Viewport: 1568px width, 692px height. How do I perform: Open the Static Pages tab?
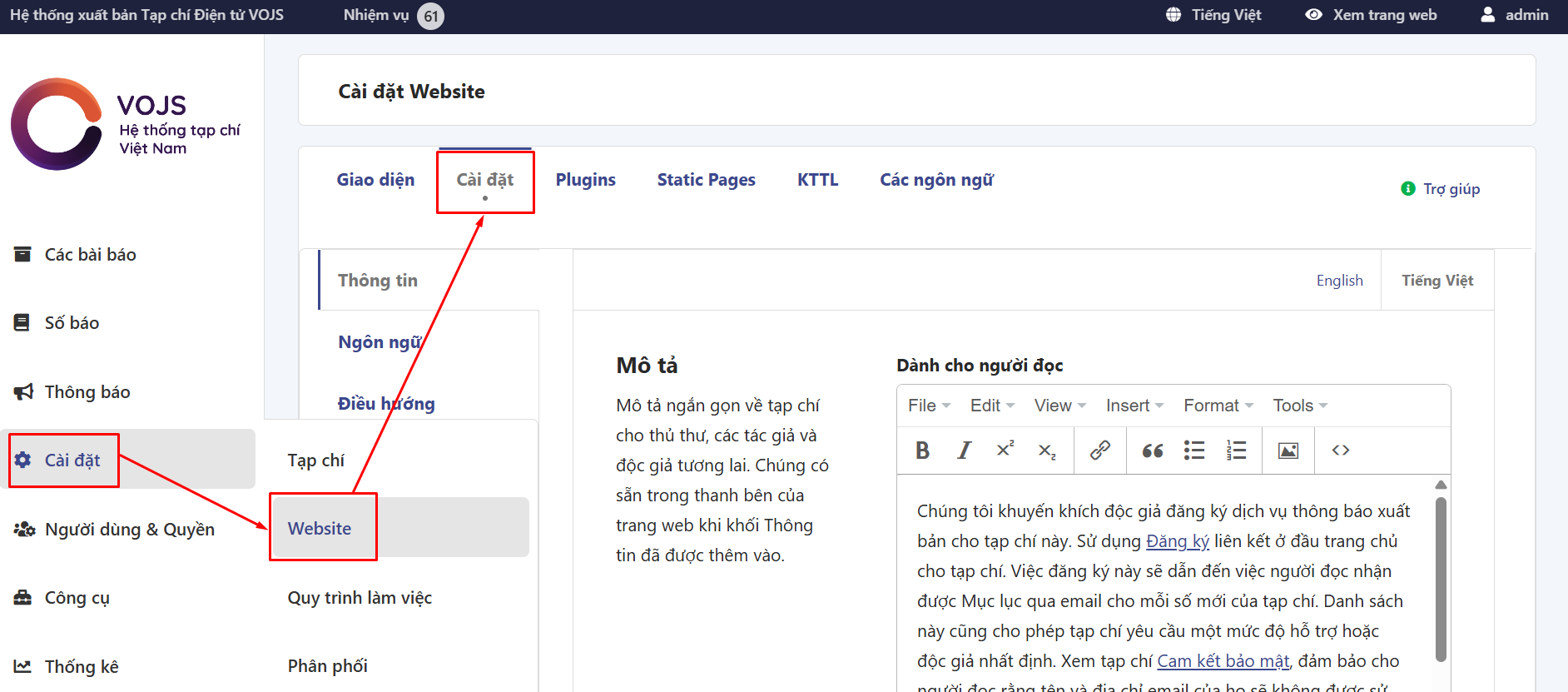pos(706,180)
